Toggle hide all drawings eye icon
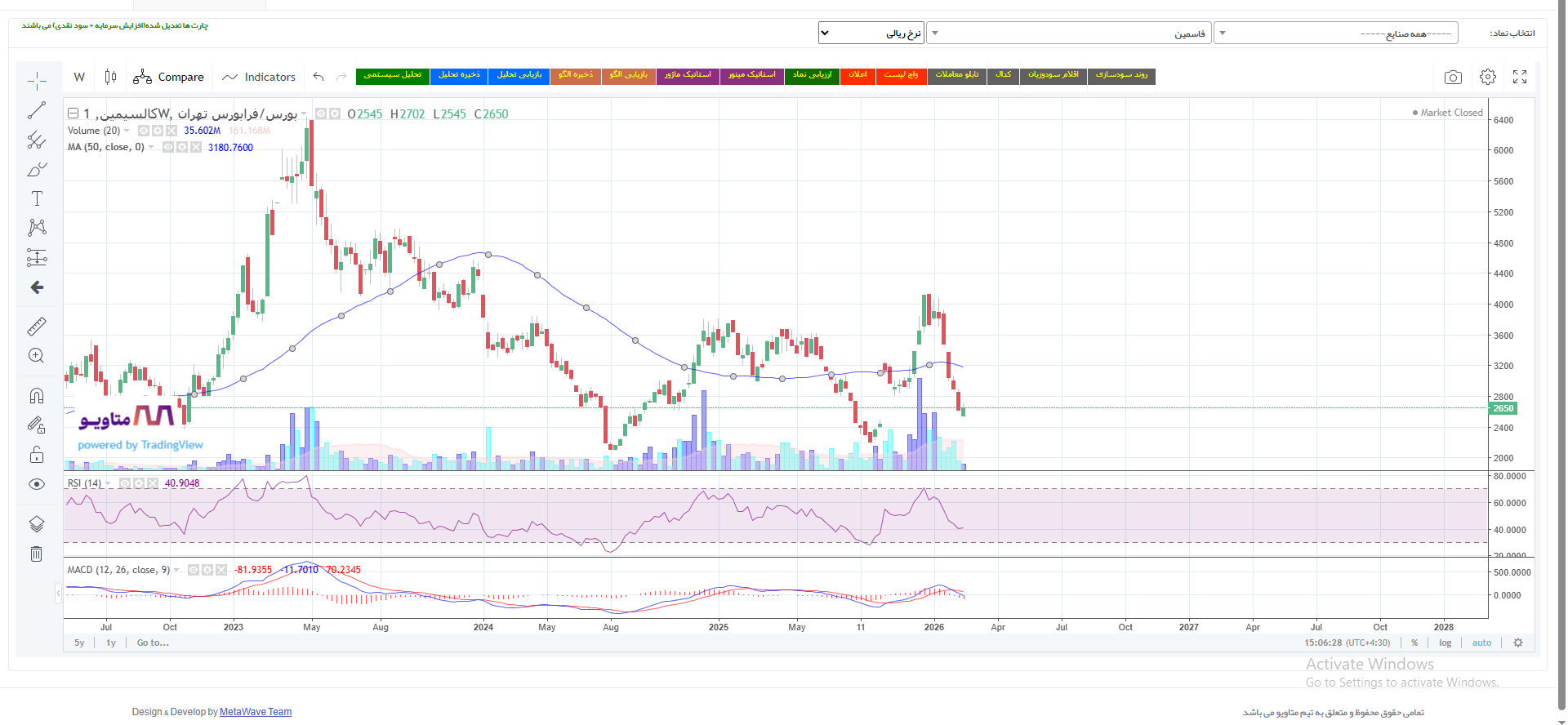Screen dimensions: 1568x725 point(37,484)
